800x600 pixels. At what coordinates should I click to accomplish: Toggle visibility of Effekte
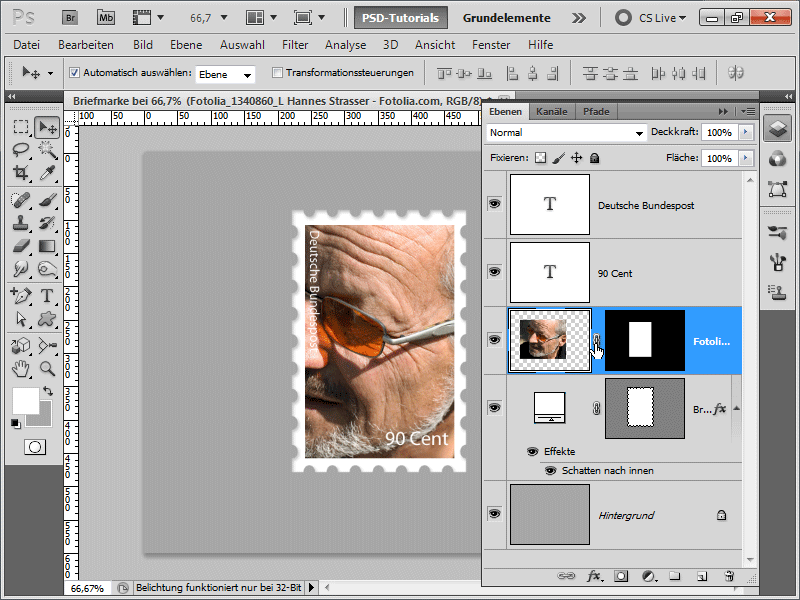click(532, 452)
